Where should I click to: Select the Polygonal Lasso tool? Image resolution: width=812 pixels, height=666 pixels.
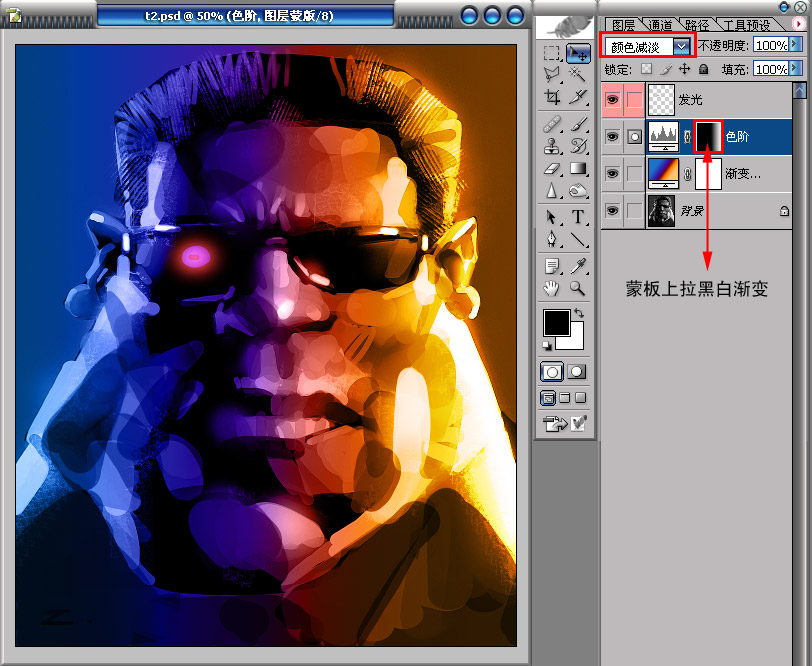[552, 76]
